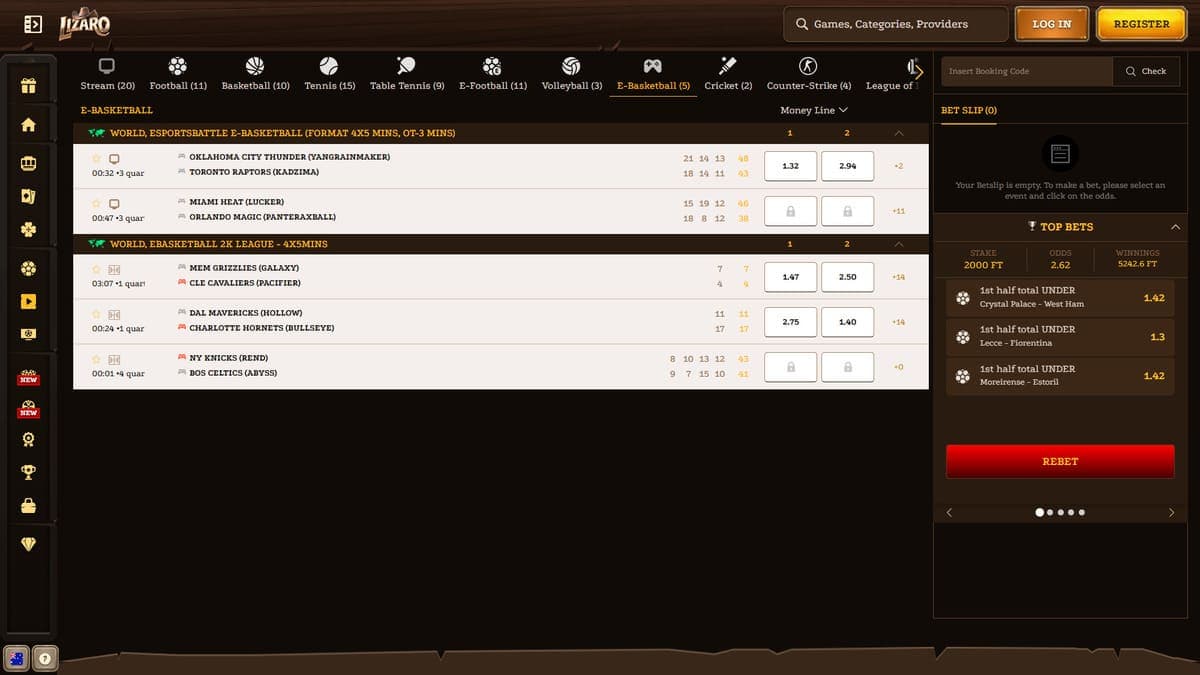Switch to the Tennis (15) tab
The image size is (1200, 675).
(x=329, y=75)
